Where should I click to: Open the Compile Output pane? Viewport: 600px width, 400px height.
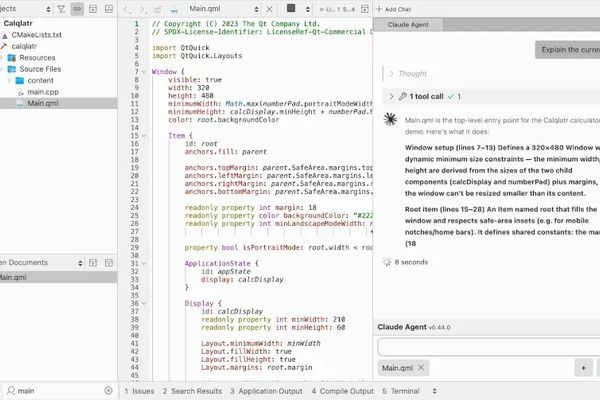tap(342, 391)
